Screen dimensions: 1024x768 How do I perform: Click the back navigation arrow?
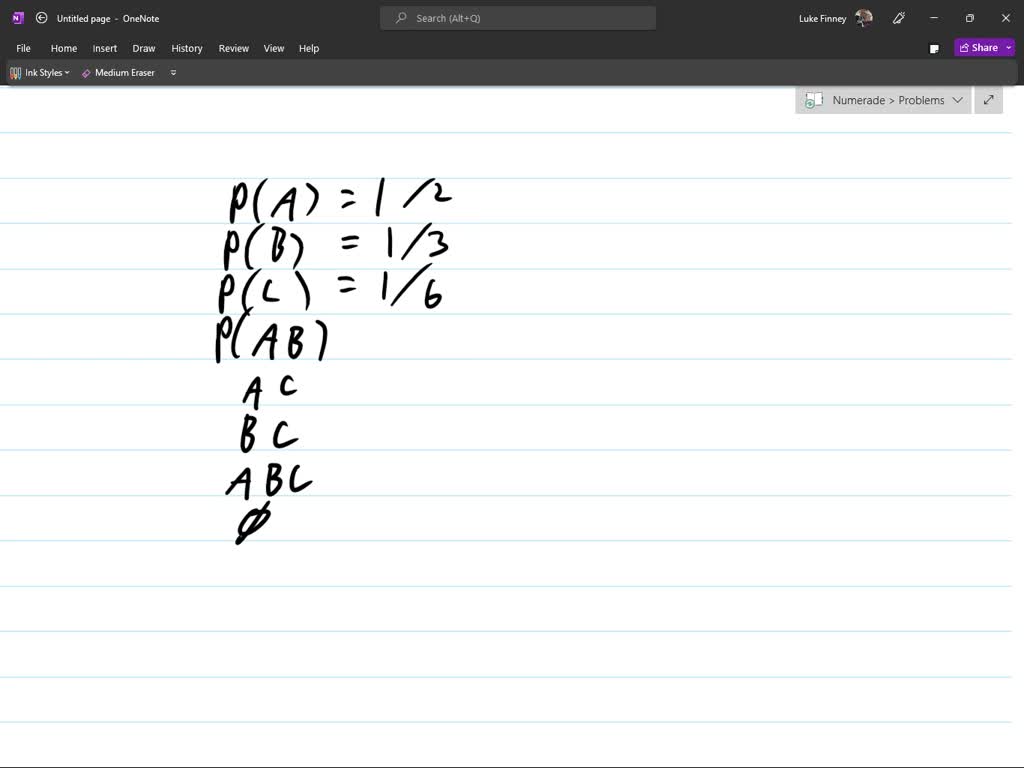coord(41,17)
